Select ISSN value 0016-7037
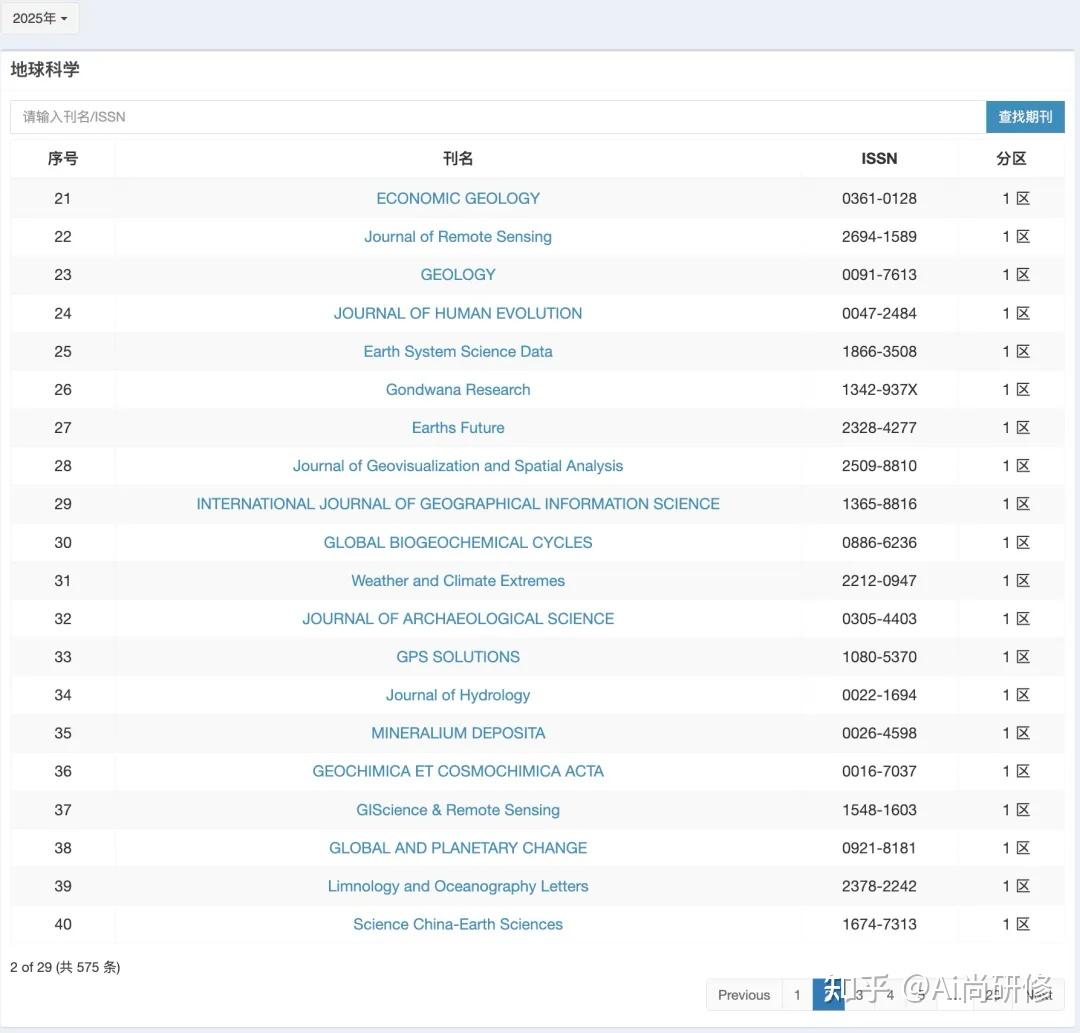This screenshot has width=1080, height=1033. pyautogui.click(x=880, y=771)
